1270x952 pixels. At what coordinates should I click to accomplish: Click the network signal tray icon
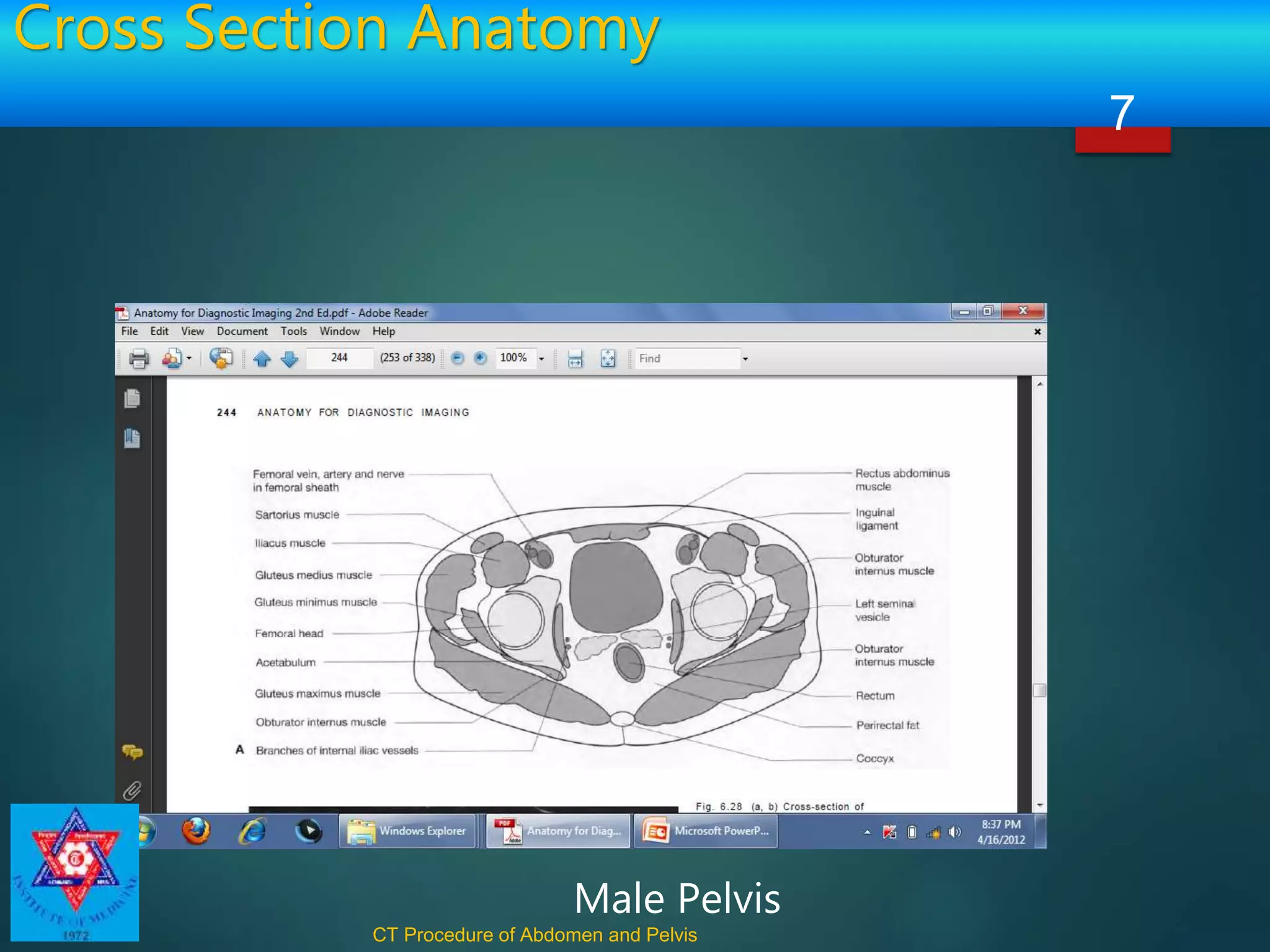tap(933, 832)
